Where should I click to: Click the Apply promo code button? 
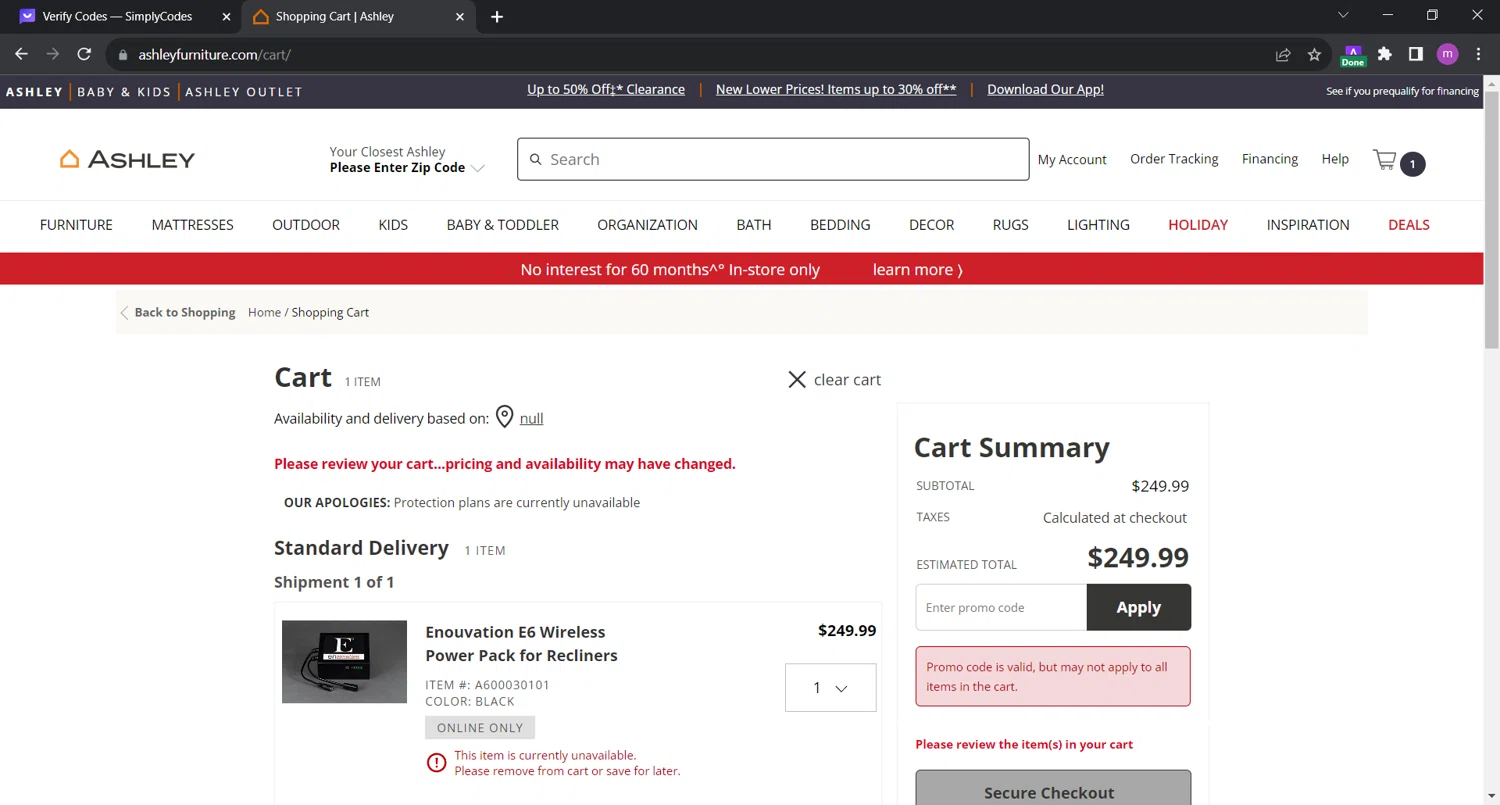[1139, 607]
